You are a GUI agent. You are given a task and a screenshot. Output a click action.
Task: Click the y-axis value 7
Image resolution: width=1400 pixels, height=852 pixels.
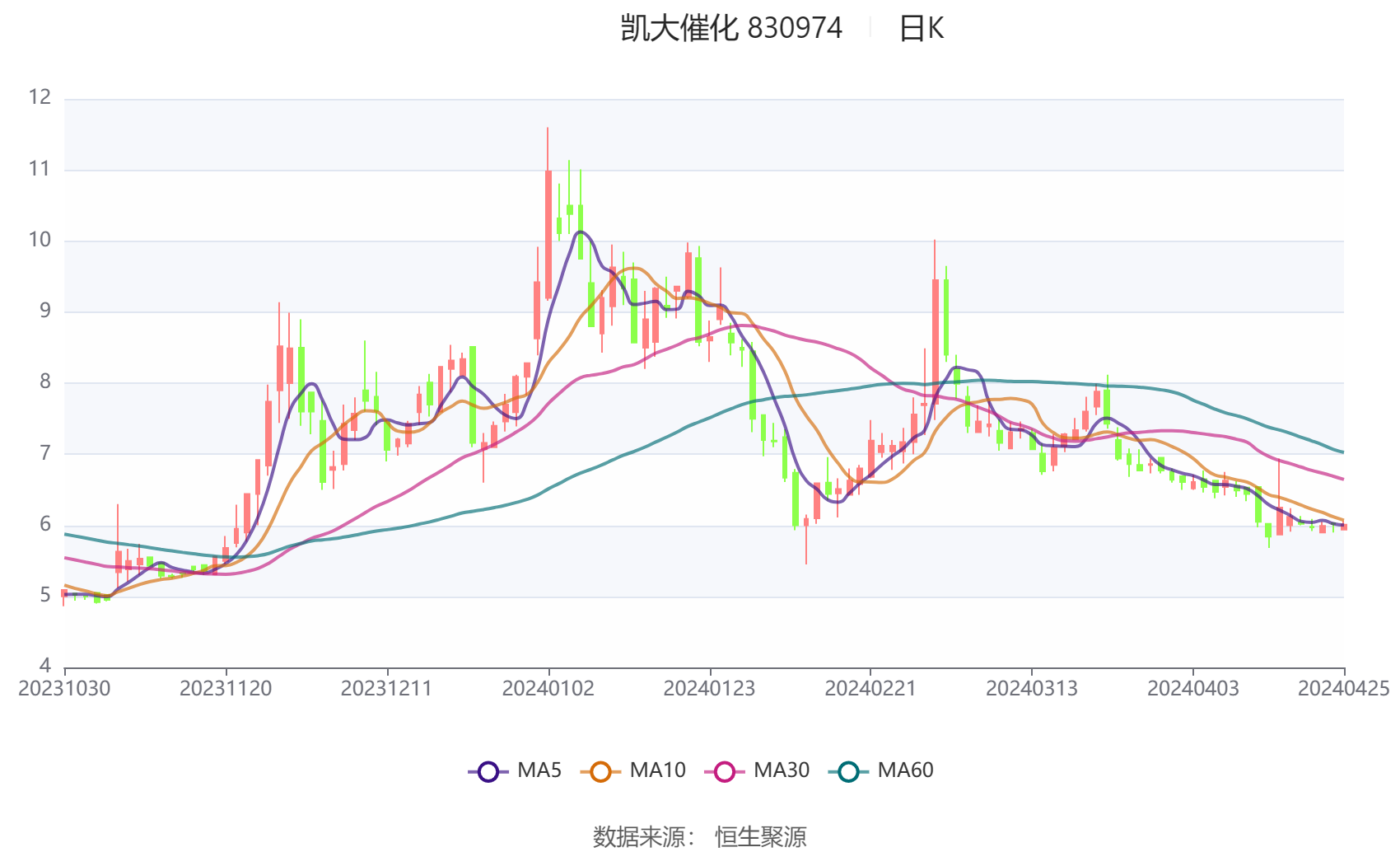click(45, 453)
